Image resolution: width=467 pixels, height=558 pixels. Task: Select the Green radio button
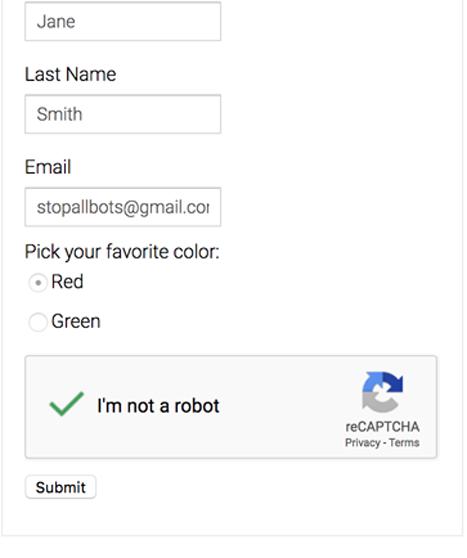pyautogui.click(x=38, y=322)
